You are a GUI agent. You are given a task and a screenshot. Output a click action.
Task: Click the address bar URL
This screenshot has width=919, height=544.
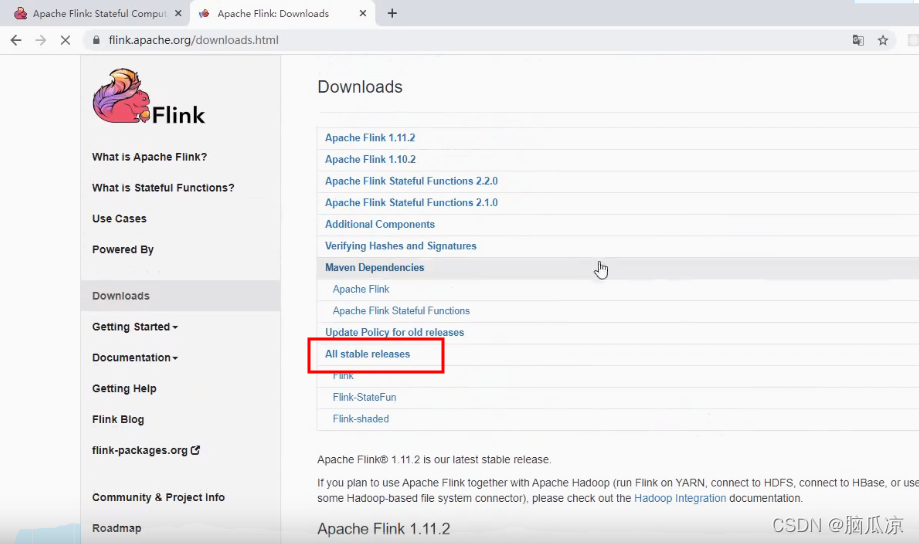[x=193, y=40]
